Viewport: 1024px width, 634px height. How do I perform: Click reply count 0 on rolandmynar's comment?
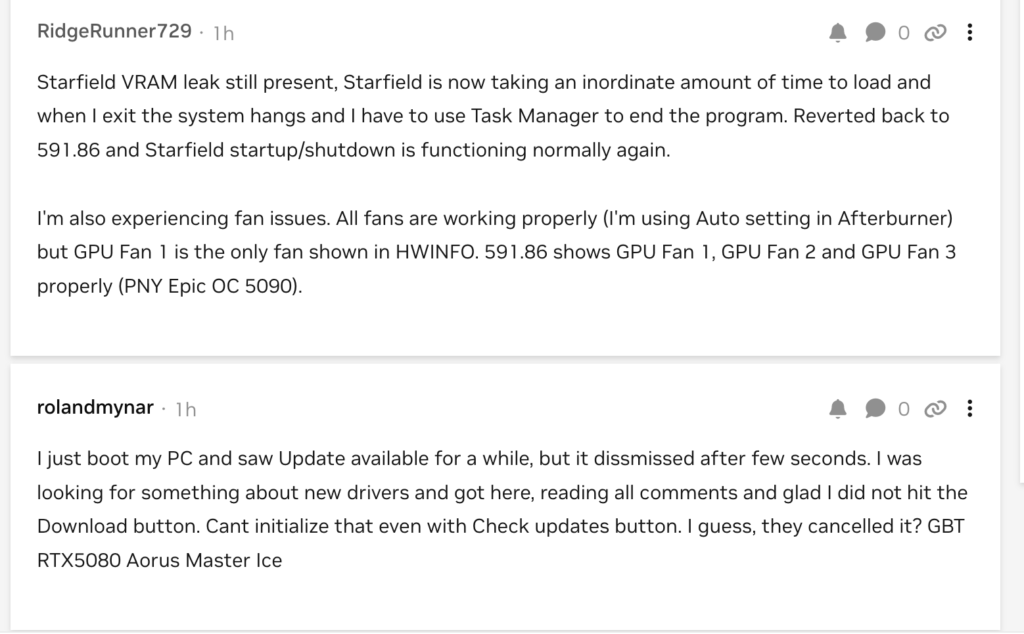point(904,408)
